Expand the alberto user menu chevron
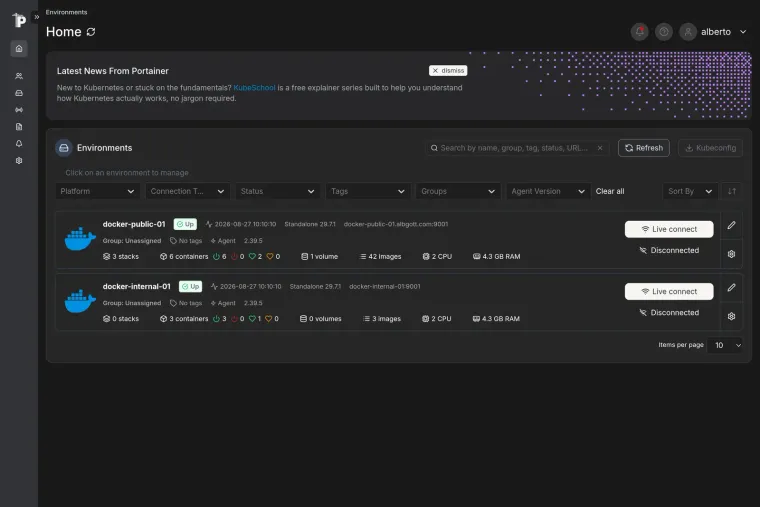Screen dimensions: 760x507 pos(743,32)
